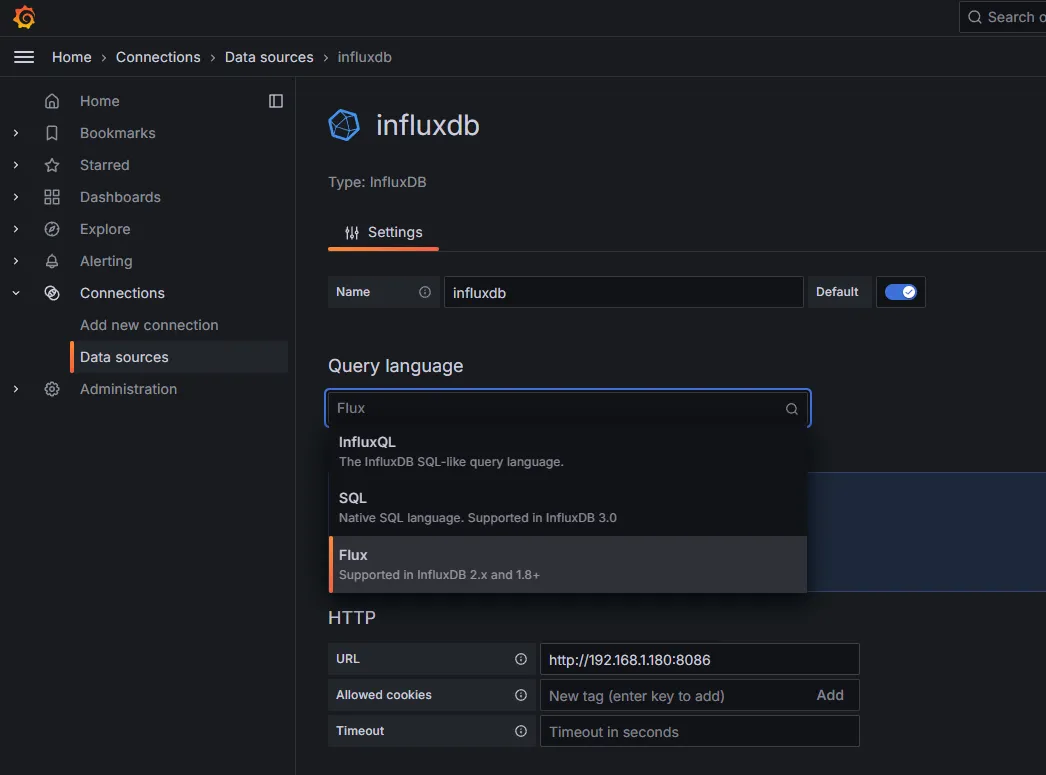Go to Home in the breadcrumb
1046x775 pixels.
(72, 57)
